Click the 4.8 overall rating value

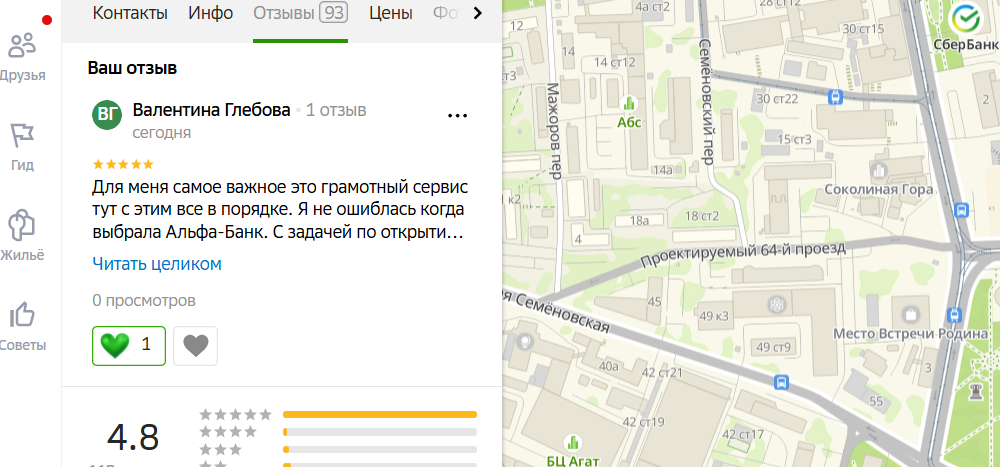133,438
